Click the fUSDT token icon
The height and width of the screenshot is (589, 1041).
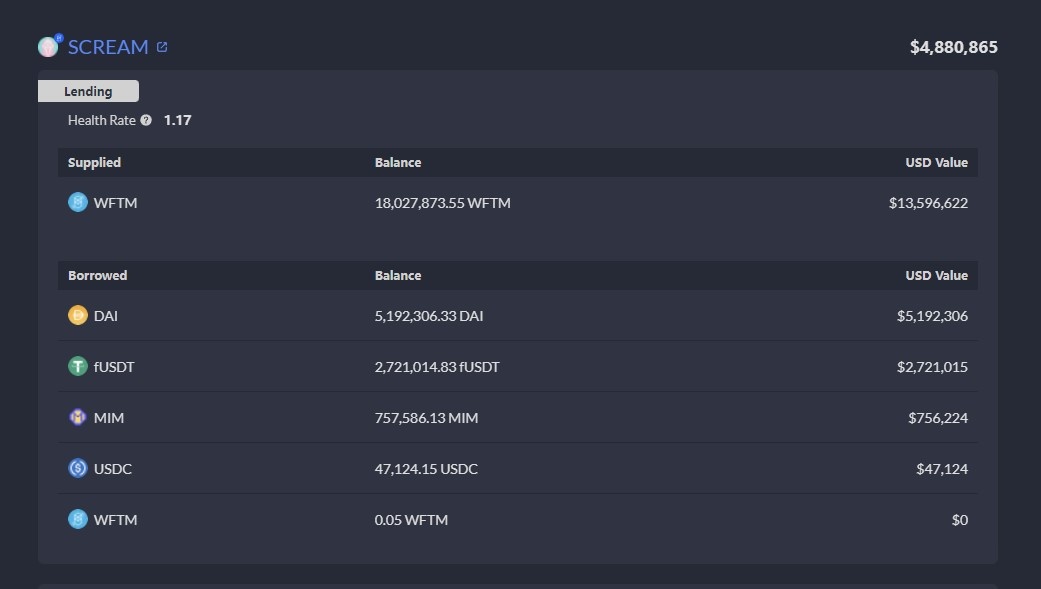pyautogui.click(x=78, y=367)
